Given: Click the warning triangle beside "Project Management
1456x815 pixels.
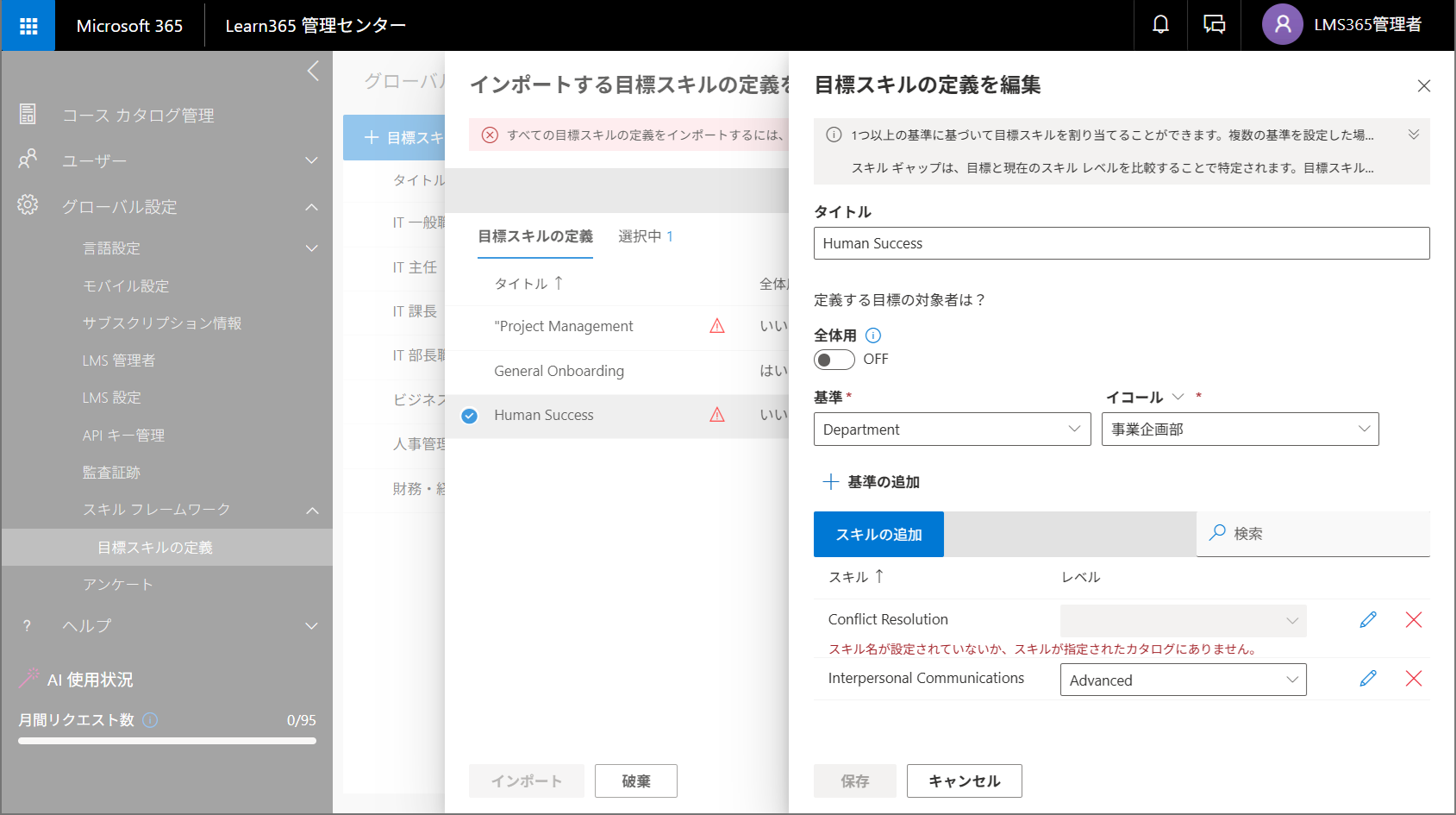Looking at the screenshot, I should (x=717, y=326).
